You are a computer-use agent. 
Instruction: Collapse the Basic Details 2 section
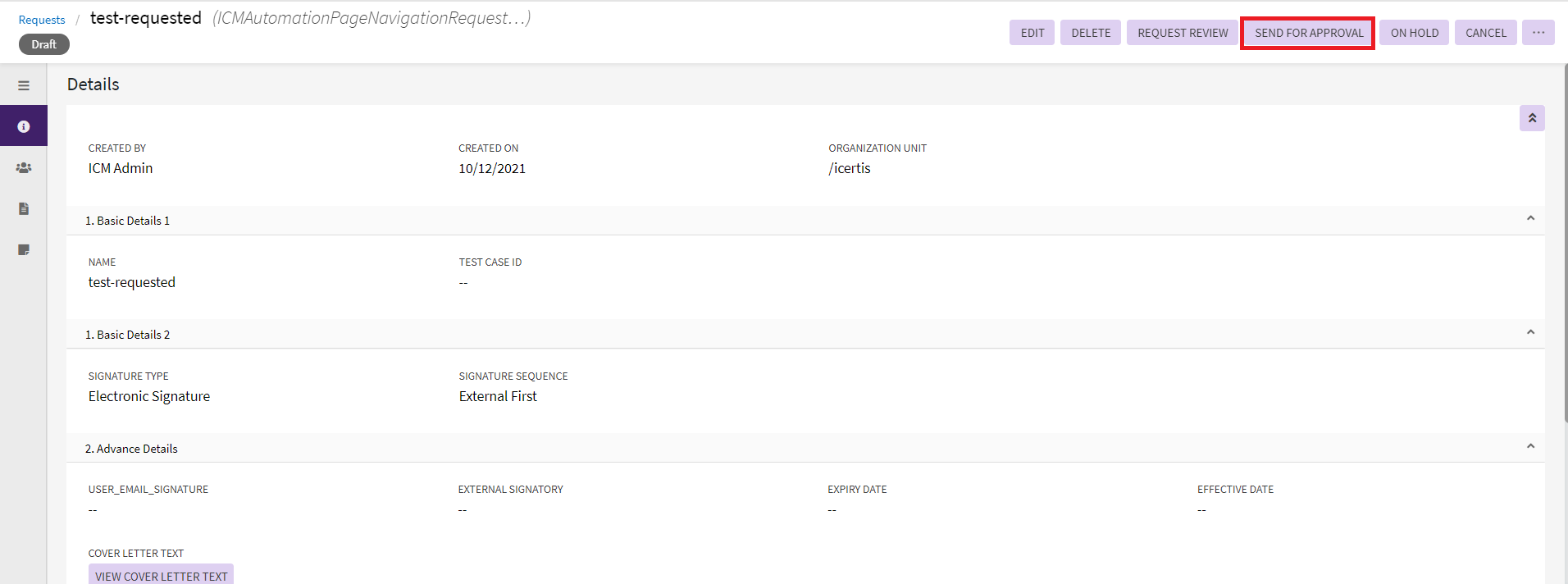click(1529, 333)
